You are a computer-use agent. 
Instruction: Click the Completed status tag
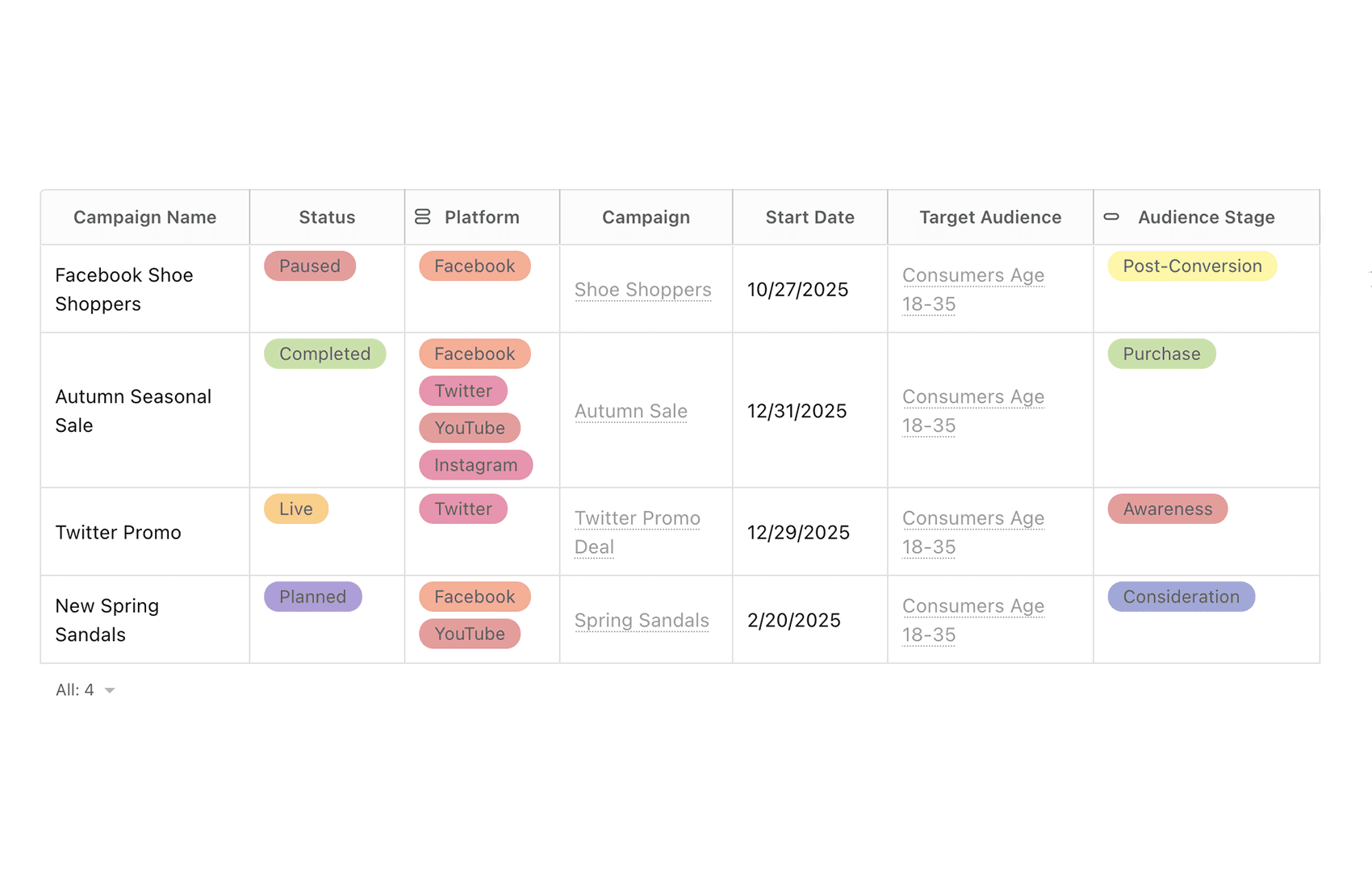[x=324, y=354]
